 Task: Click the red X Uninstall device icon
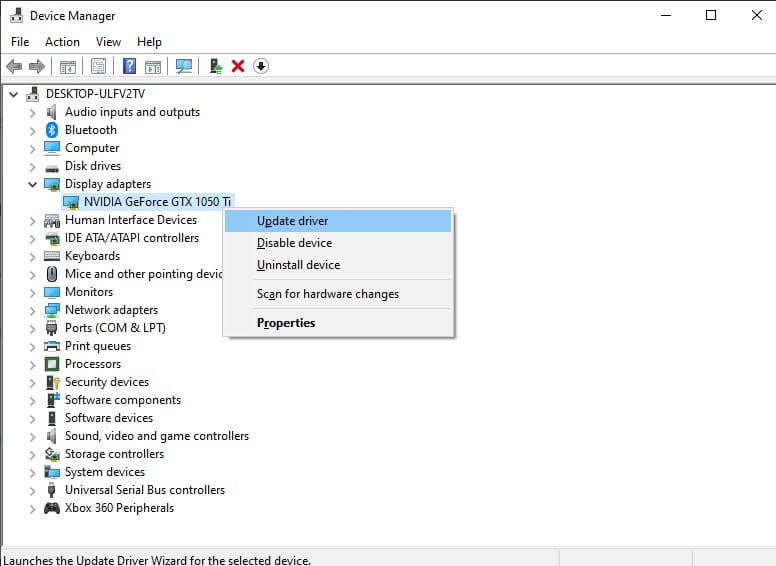pos(238,66)
